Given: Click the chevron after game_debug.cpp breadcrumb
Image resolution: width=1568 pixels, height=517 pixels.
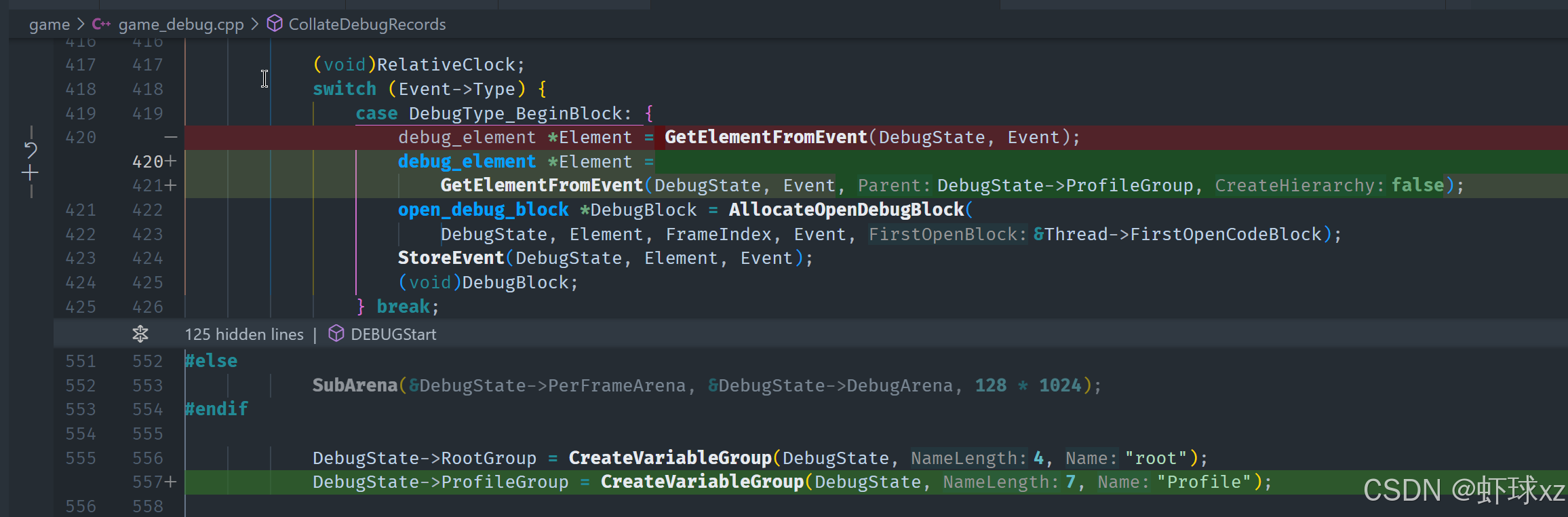Looking at the screenshot, I should (x=255, y=24).
